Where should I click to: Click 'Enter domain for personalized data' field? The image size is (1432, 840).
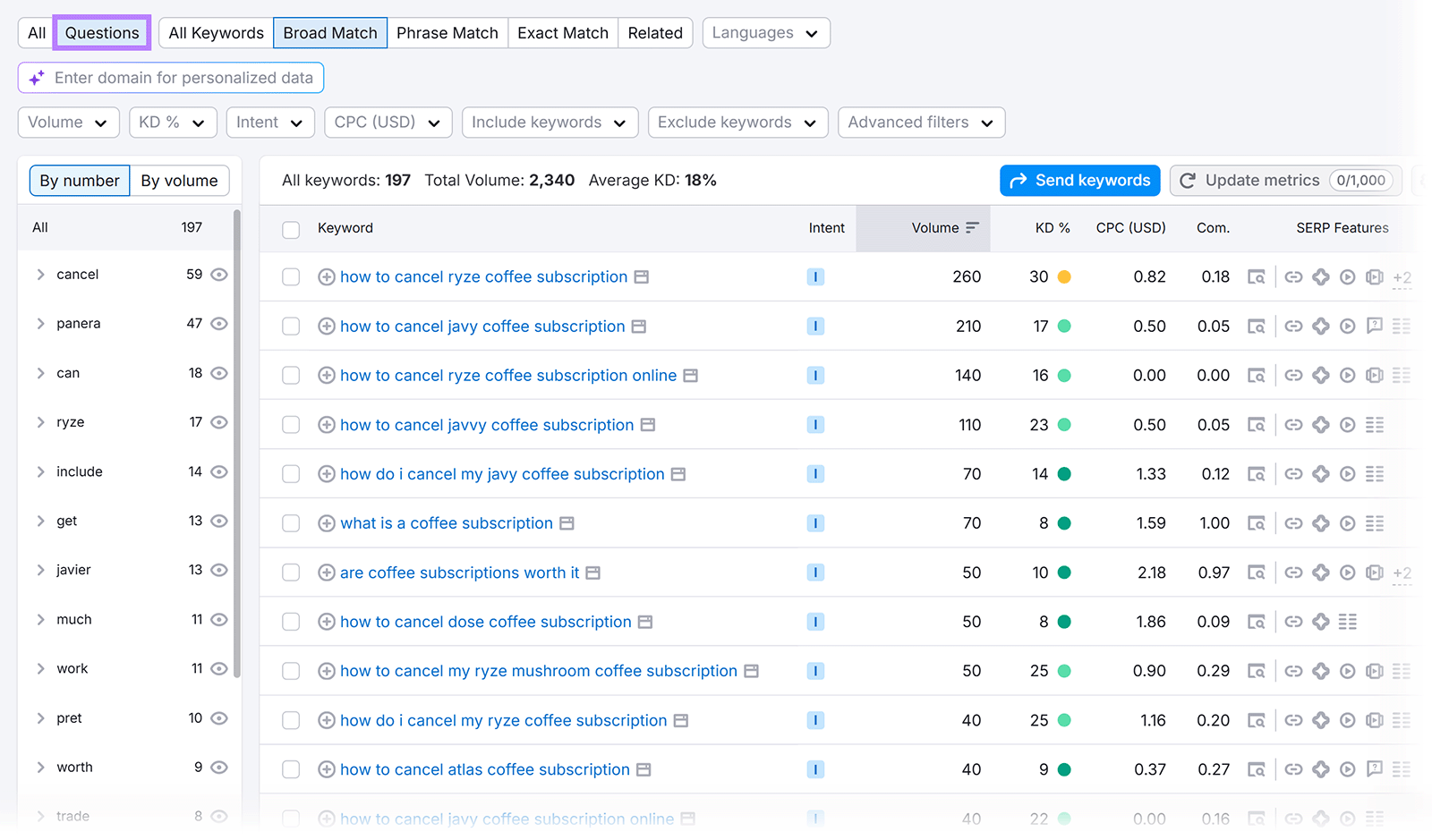171,78
